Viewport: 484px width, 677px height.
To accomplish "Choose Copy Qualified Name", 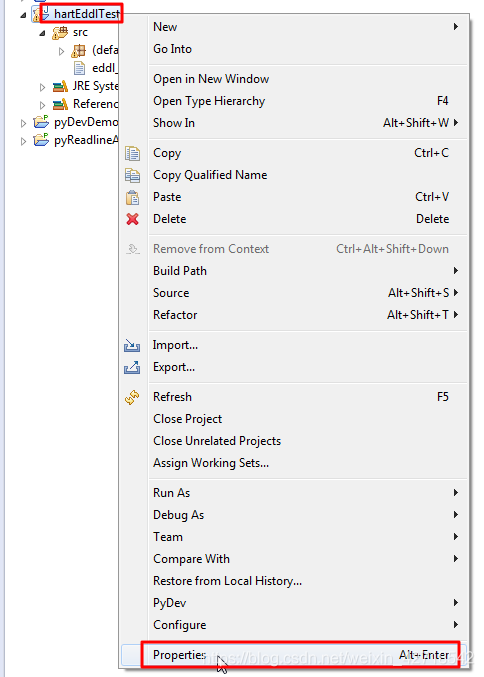I will click(307, 175).
